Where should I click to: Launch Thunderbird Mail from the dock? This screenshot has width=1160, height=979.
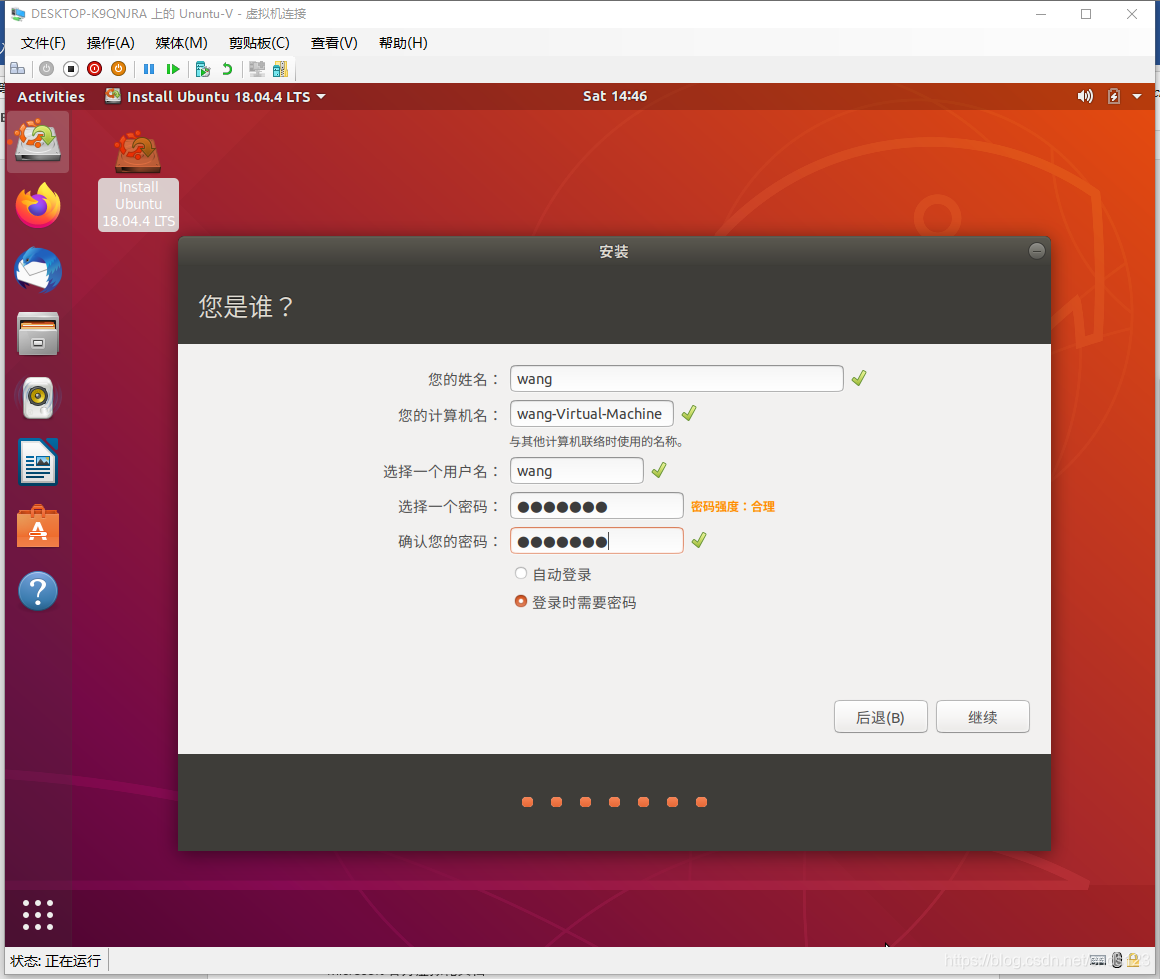tap(37, 270)
